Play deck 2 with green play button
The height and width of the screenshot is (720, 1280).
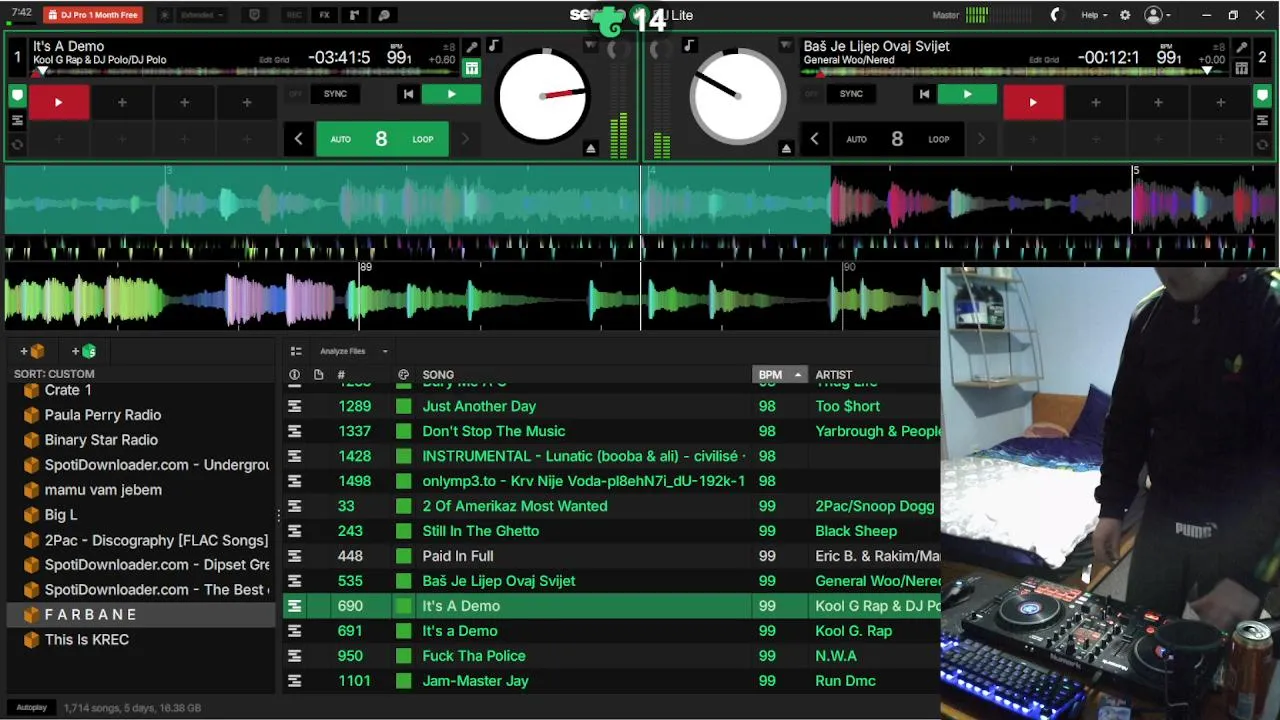(967, 94)
